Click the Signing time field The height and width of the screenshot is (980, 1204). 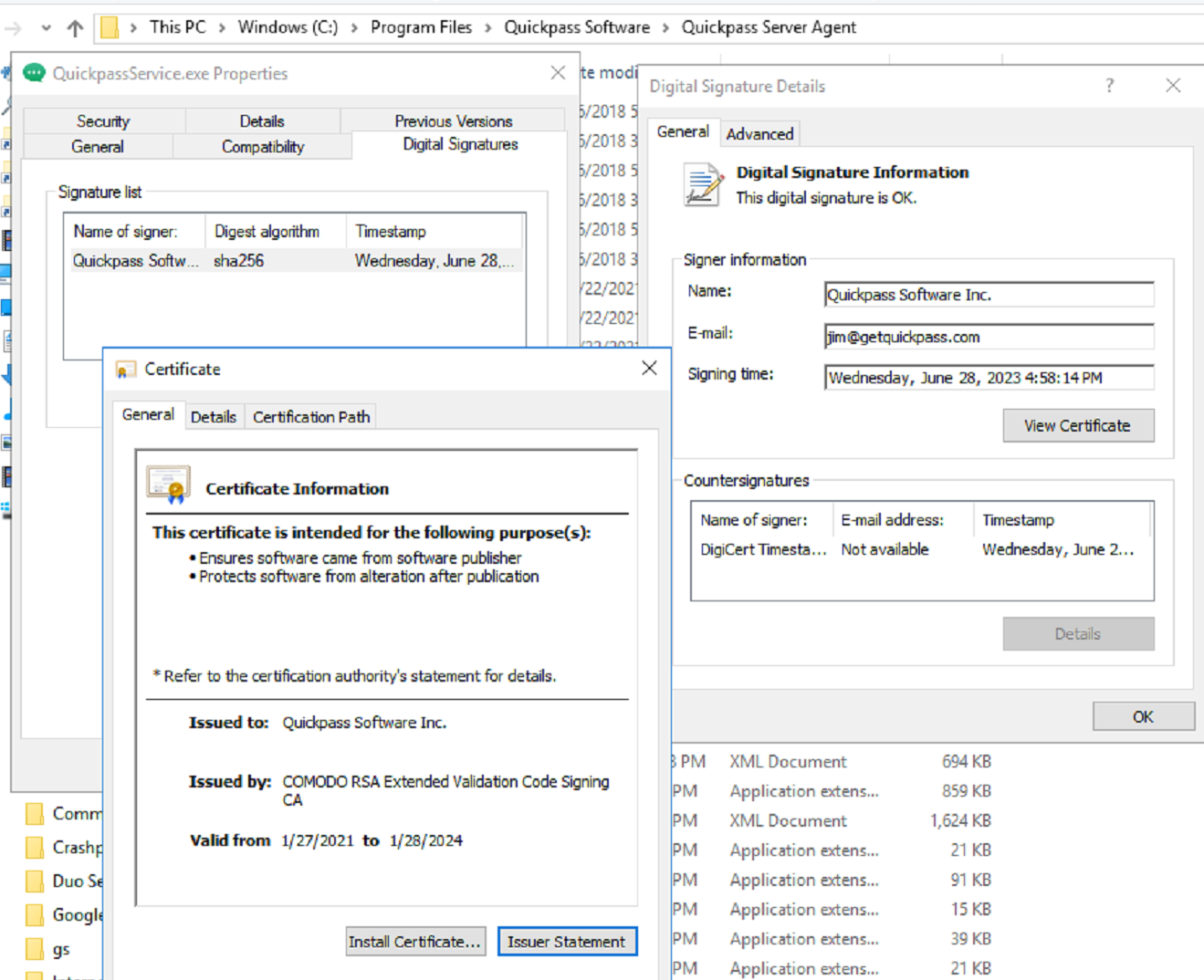click(x=989, y=378)
